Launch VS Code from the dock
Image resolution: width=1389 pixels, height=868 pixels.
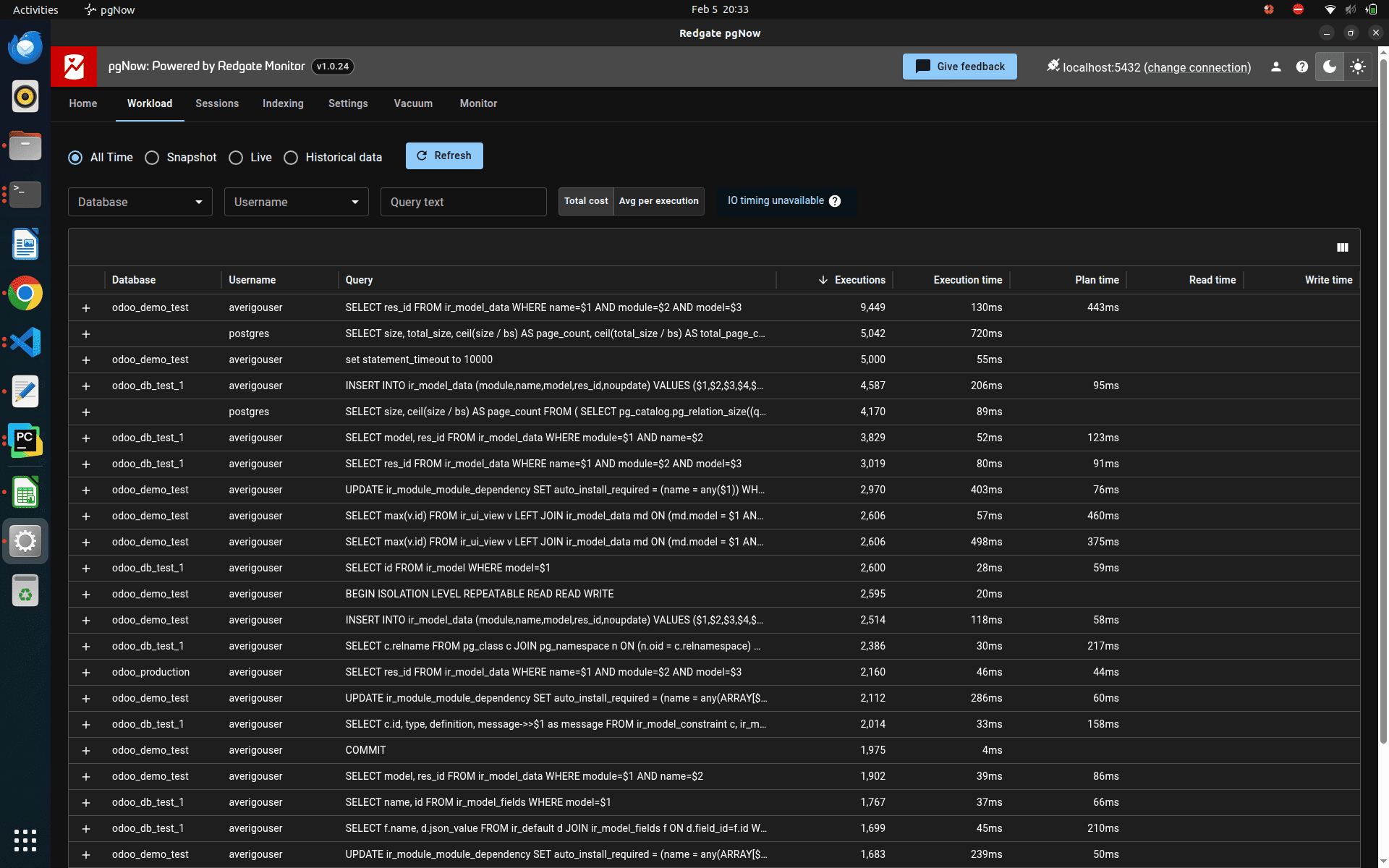point(25,342)
